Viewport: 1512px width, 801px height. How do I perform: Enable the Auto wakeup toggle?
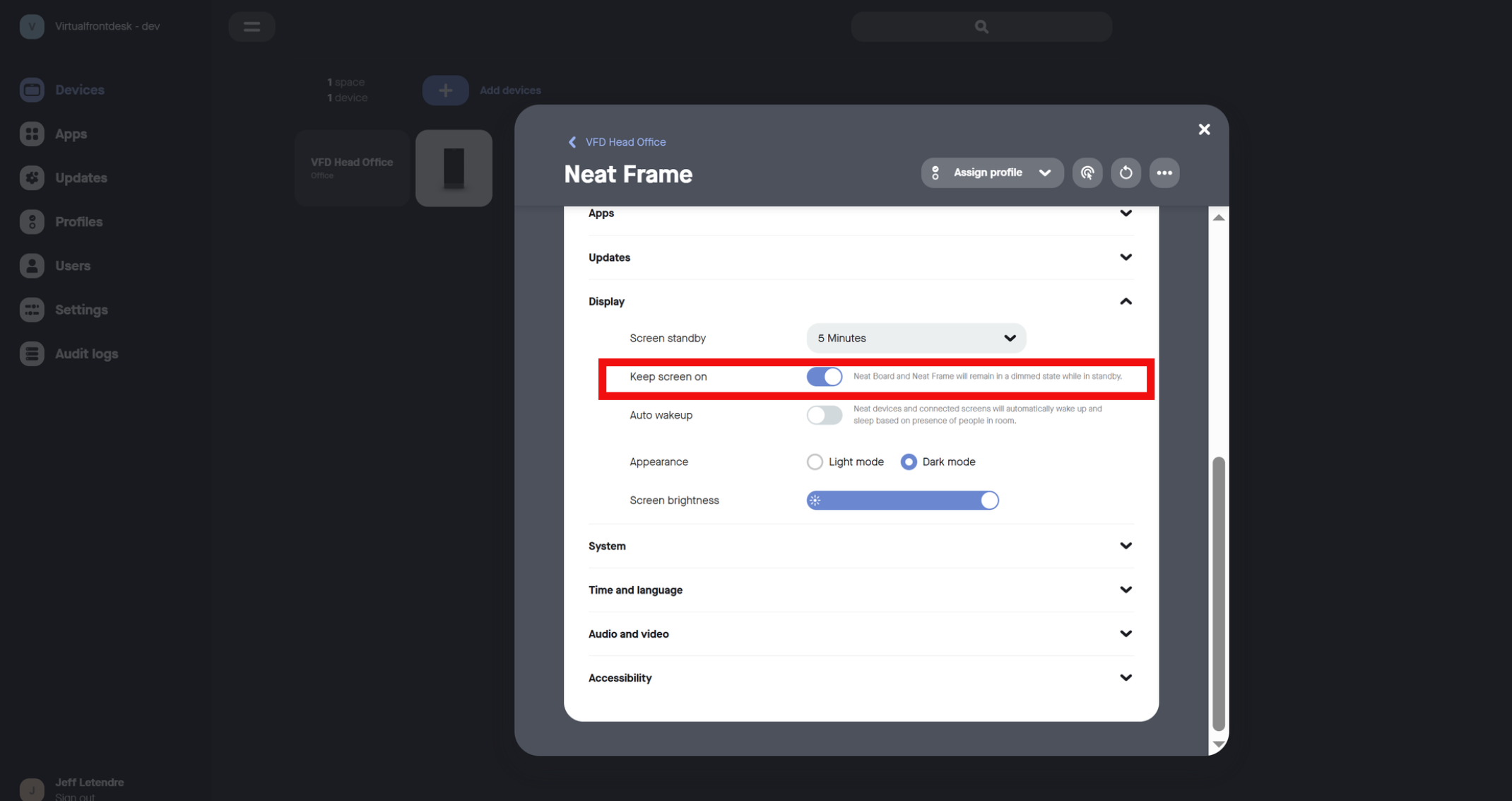(x=824, y=415)
